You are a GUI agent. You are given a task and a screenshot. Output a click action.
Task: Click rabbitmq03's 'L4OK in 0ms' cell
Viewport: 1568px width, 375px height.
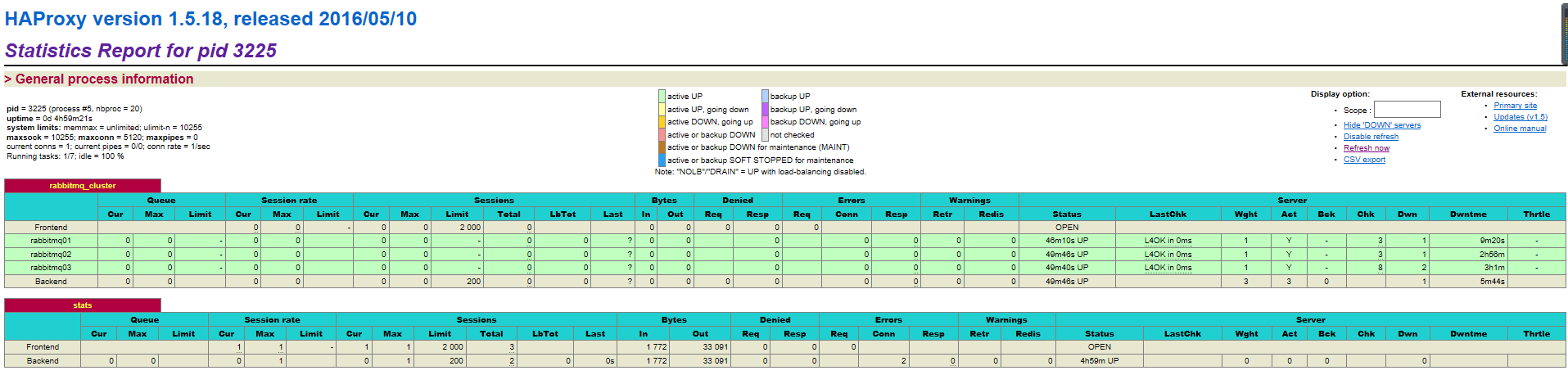point(1168,268)
